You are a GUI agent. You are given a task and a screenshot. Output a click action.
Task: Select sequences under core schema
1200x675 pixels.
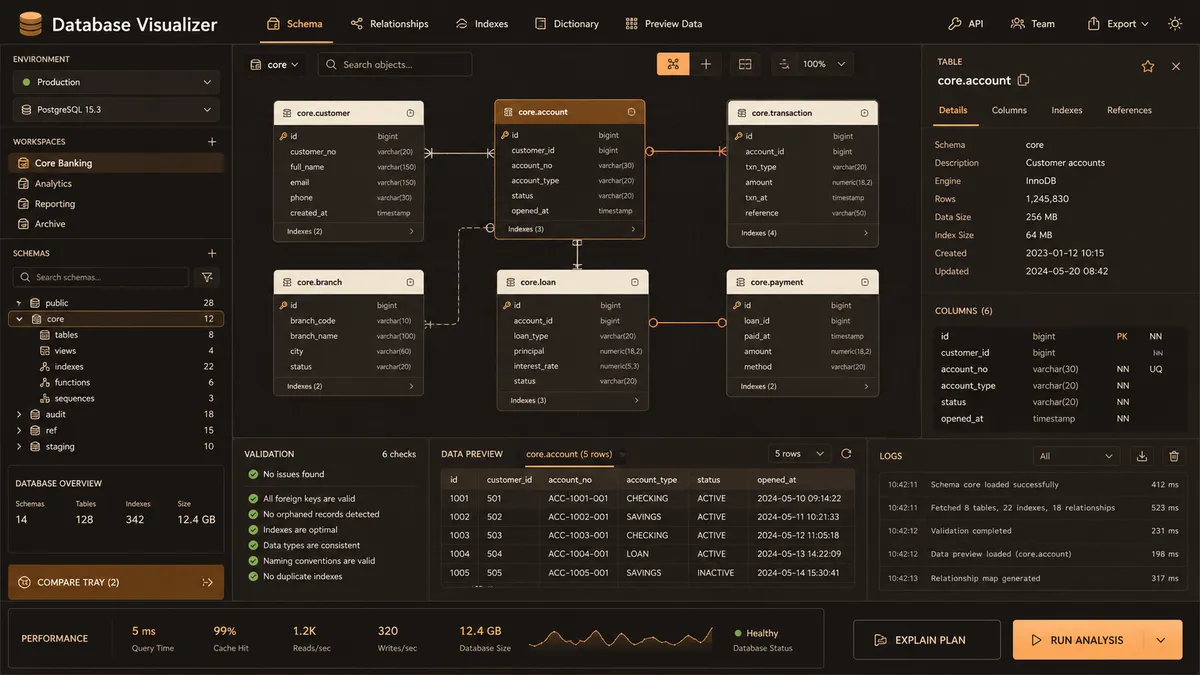tap(126, 398)
